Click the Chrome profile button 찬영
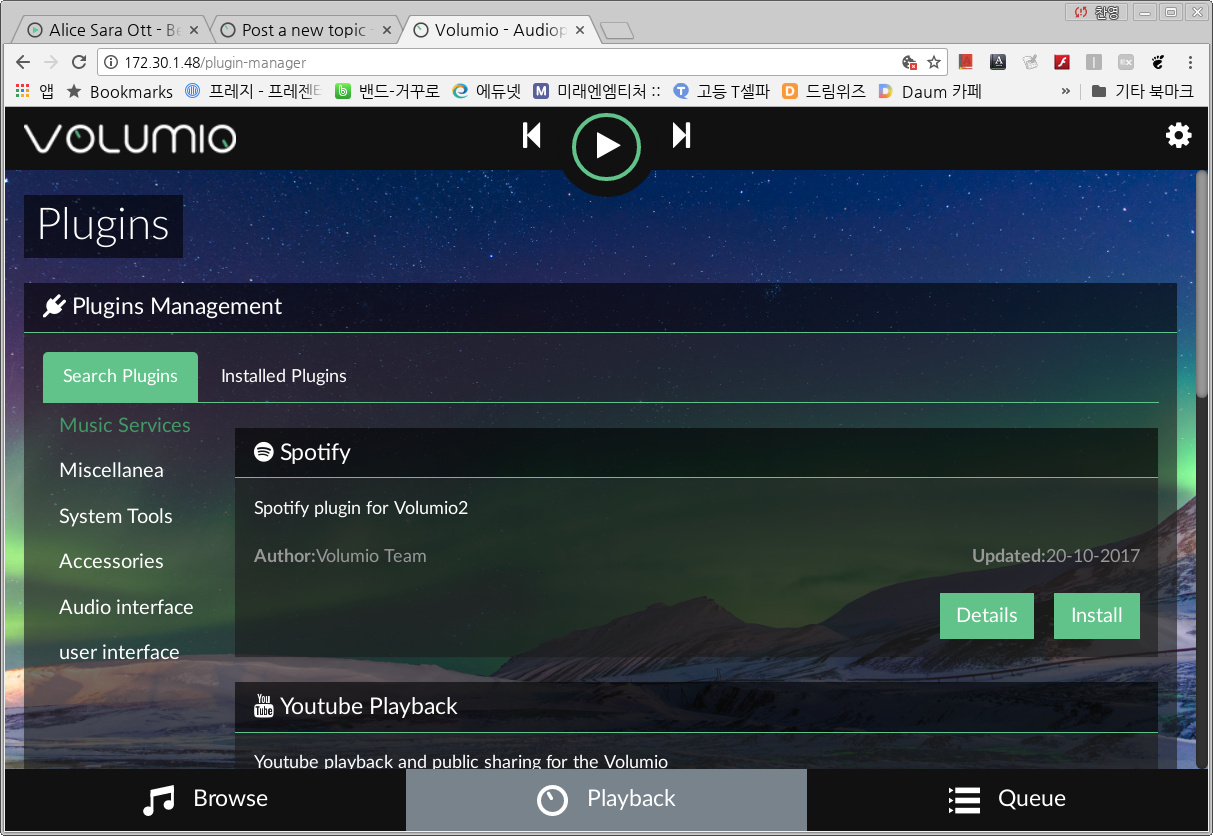 (x=1096, y=12)
